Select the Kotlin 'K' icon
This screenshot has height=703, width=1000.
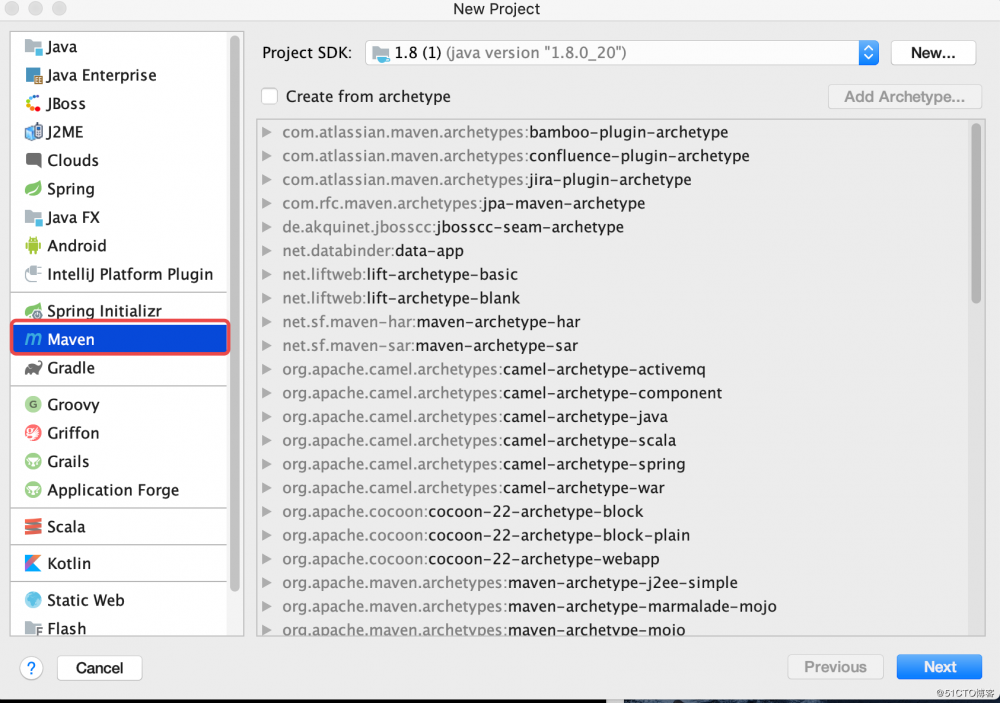(33, 563)
